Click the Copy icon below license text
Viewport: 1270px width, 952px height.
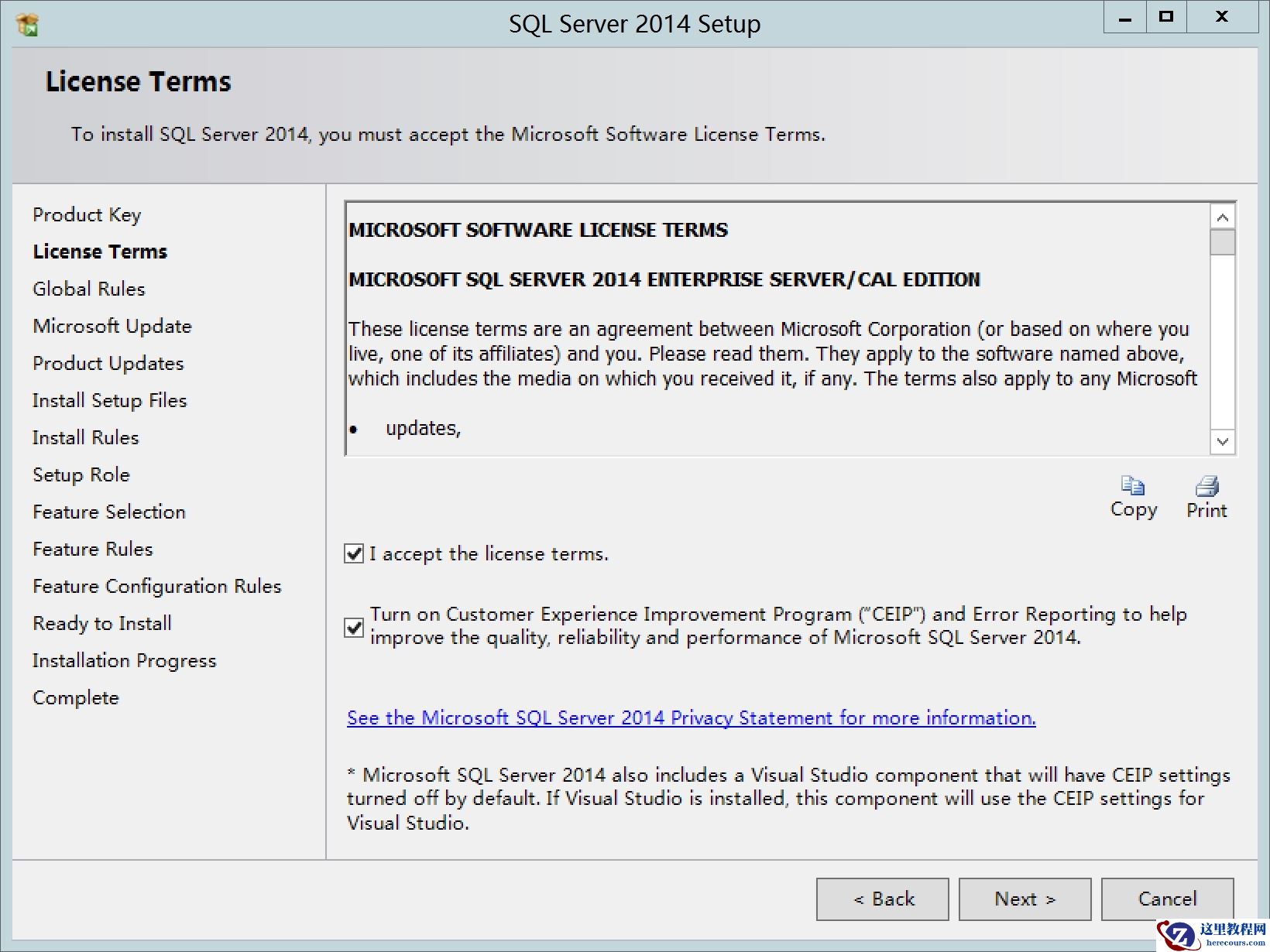[1133, 486]
